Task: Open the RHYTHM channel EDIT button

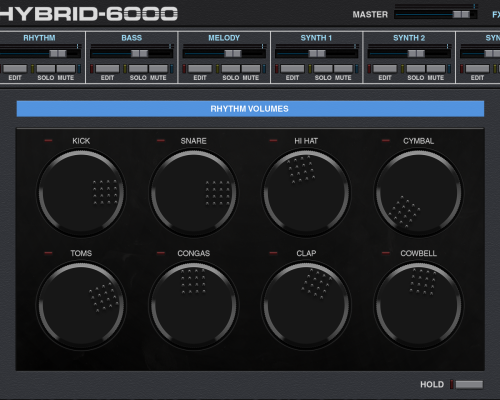Action: click(x=15, y=69)
